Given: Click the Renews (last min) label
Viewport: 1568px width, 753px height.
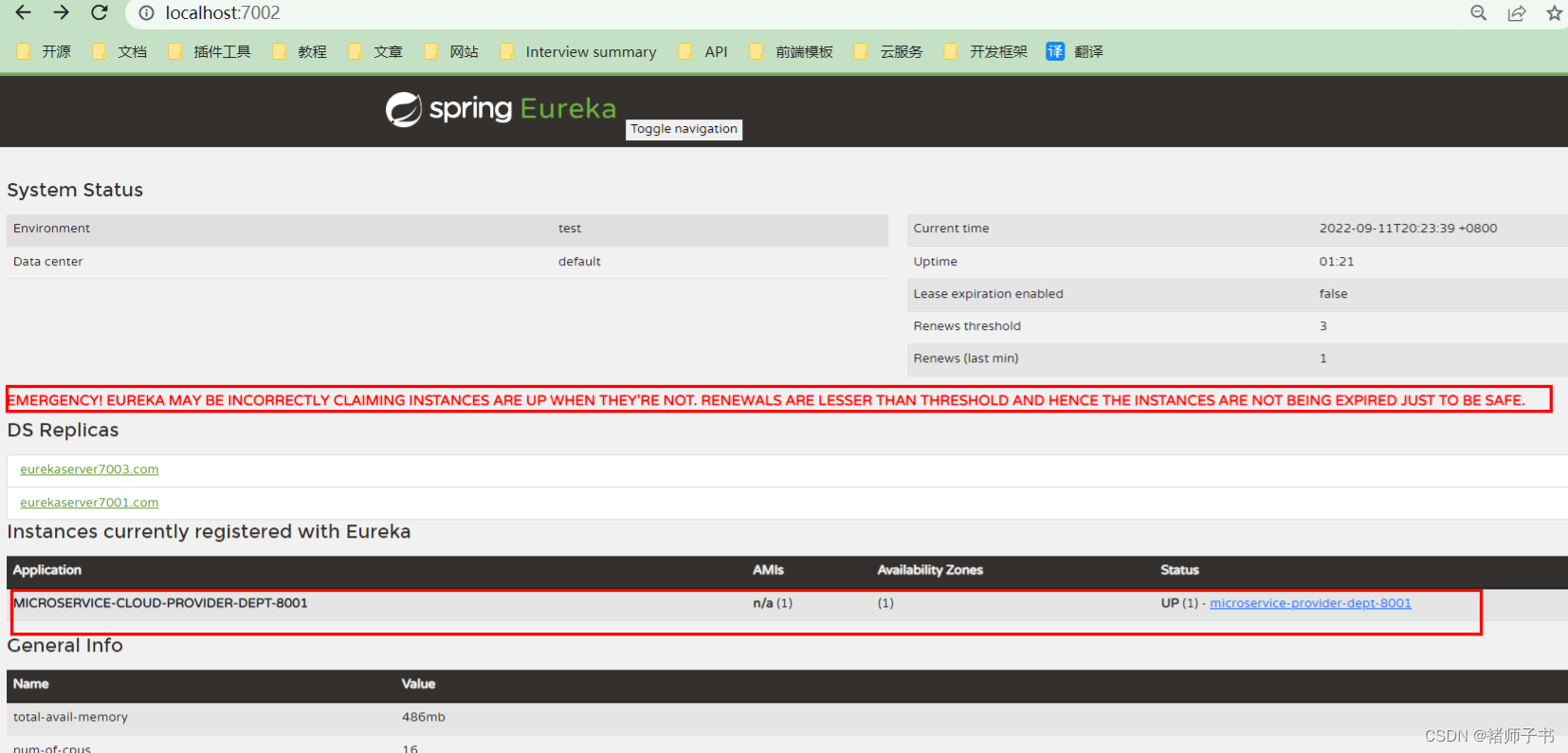Looking at the screenshot, I should pyautogui.click(x=966, y=358).
